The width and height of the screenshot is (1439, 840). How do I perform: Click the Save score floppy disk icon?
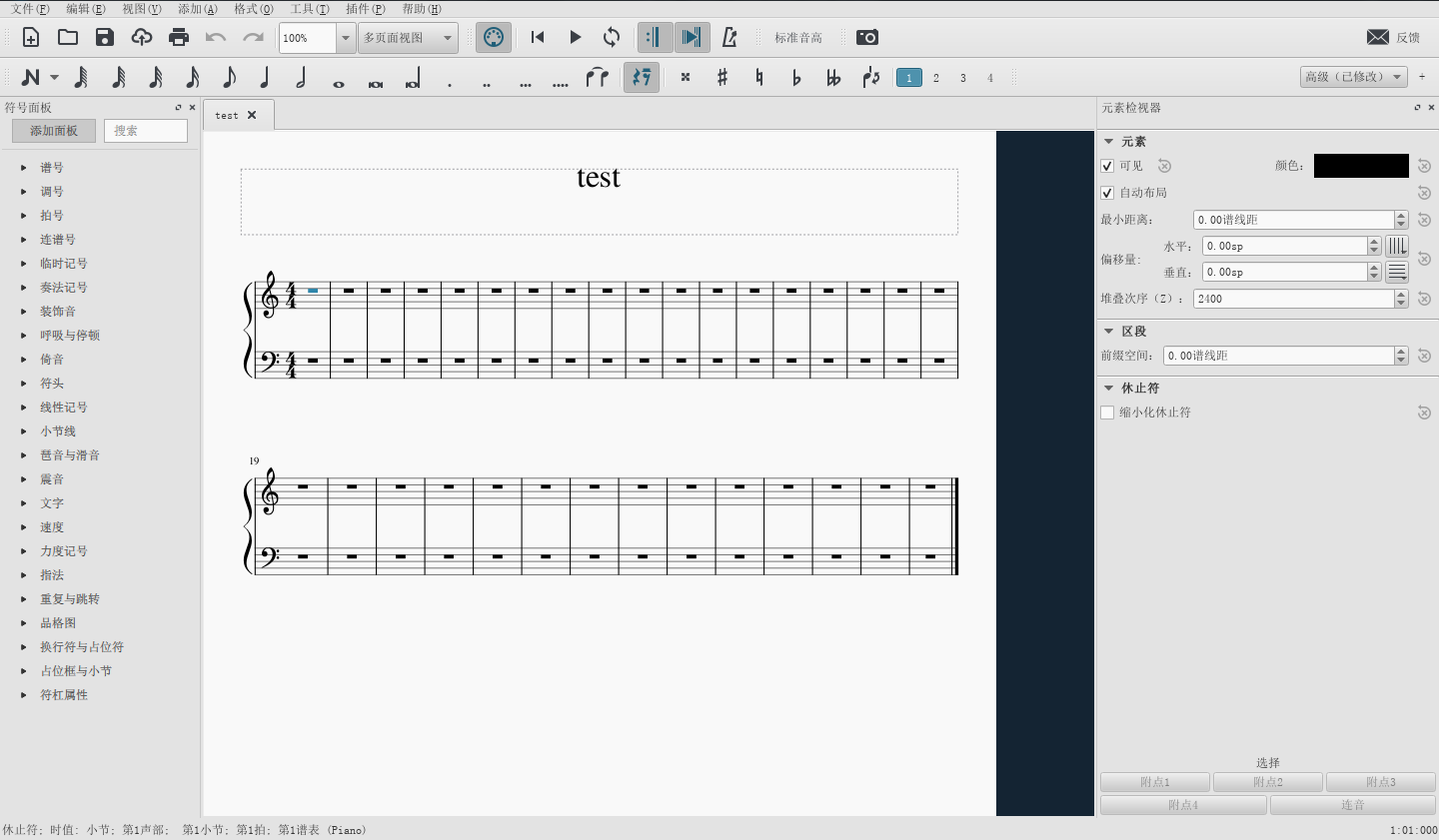pos(105,37)
